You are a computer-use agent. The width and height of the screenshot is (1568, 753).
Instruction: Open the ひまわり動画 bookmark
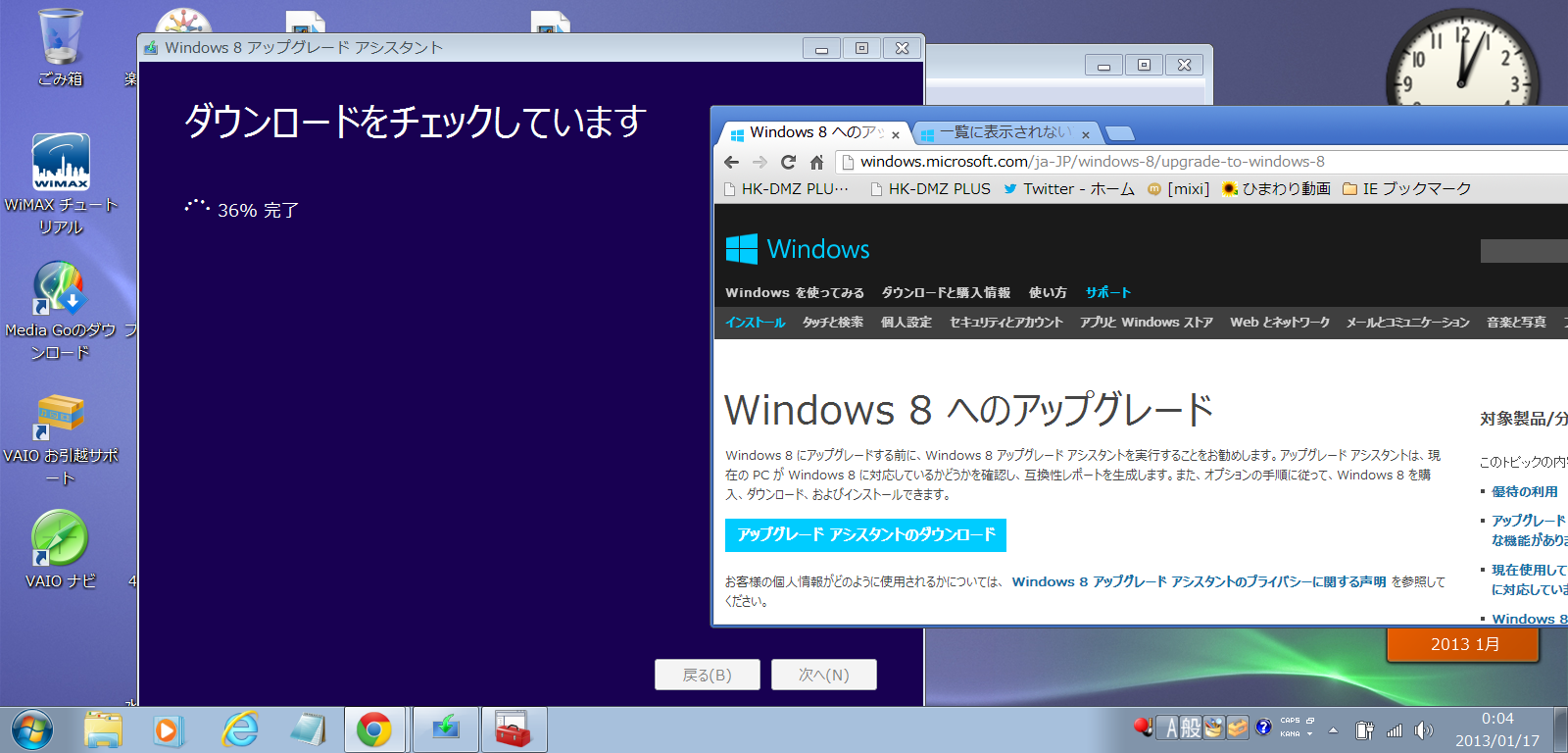pyautogui.click(x=1276, y=189)
